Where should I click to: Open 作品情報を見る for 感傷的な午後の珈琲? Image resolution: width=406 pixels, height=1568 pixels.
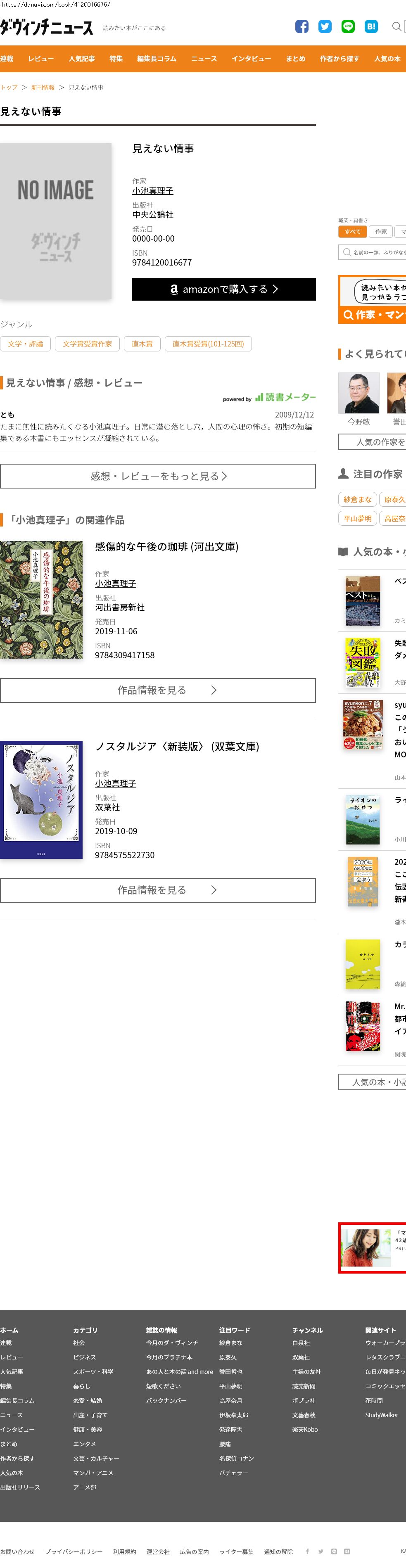coord(158,690)
